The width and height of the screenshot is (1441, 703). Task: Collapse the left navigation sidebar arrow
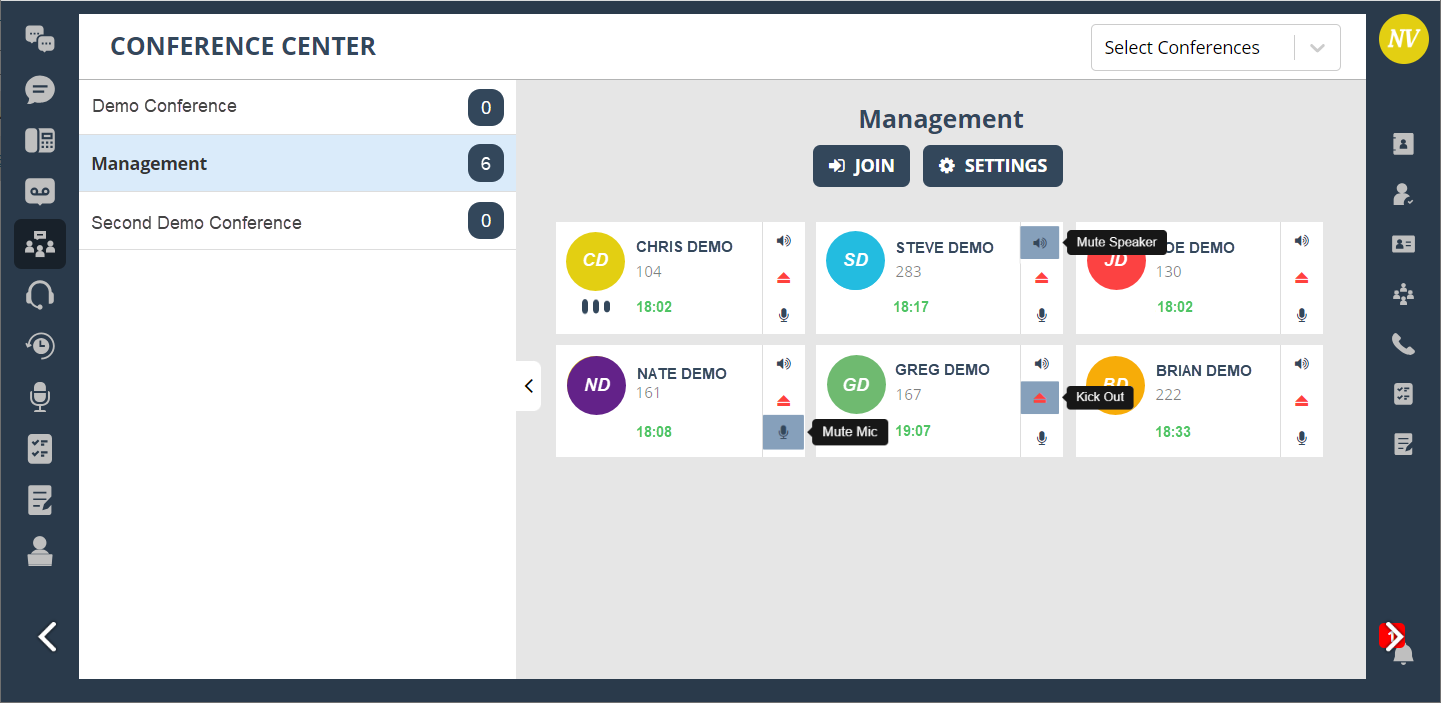(x=47, y=636)
